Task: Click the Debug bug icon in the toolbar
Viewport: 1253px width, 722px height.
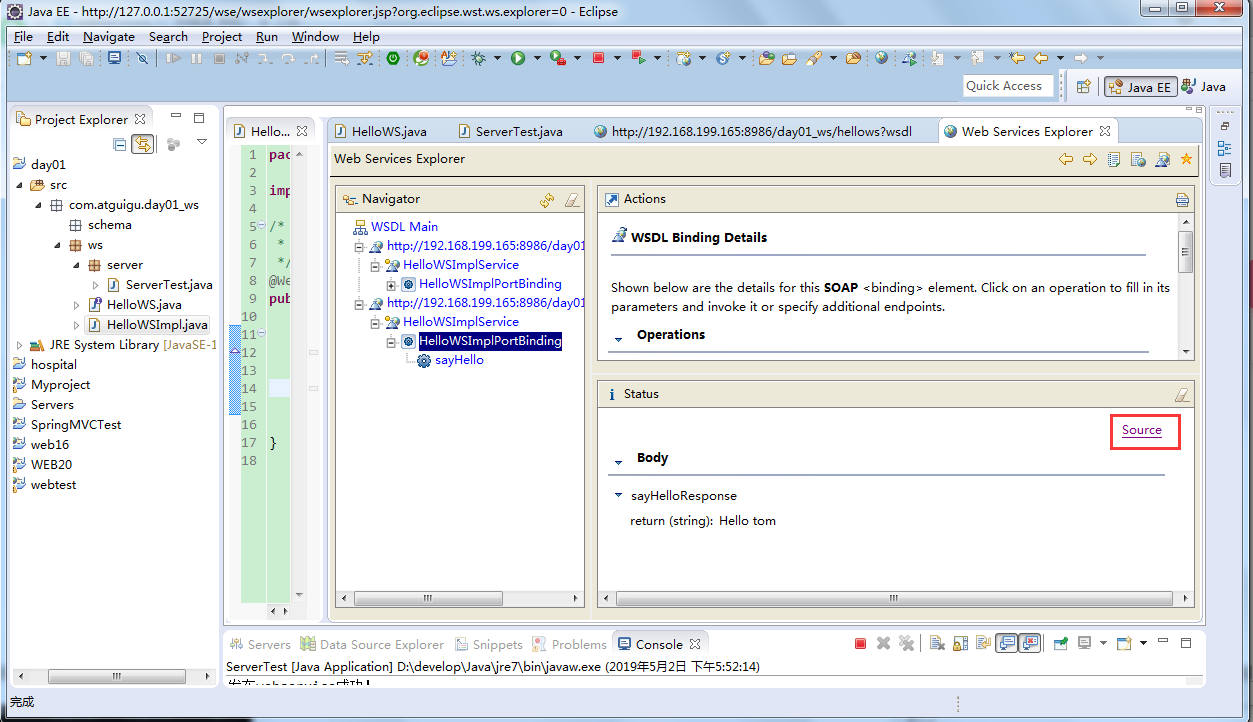Action: coord(478,59)
